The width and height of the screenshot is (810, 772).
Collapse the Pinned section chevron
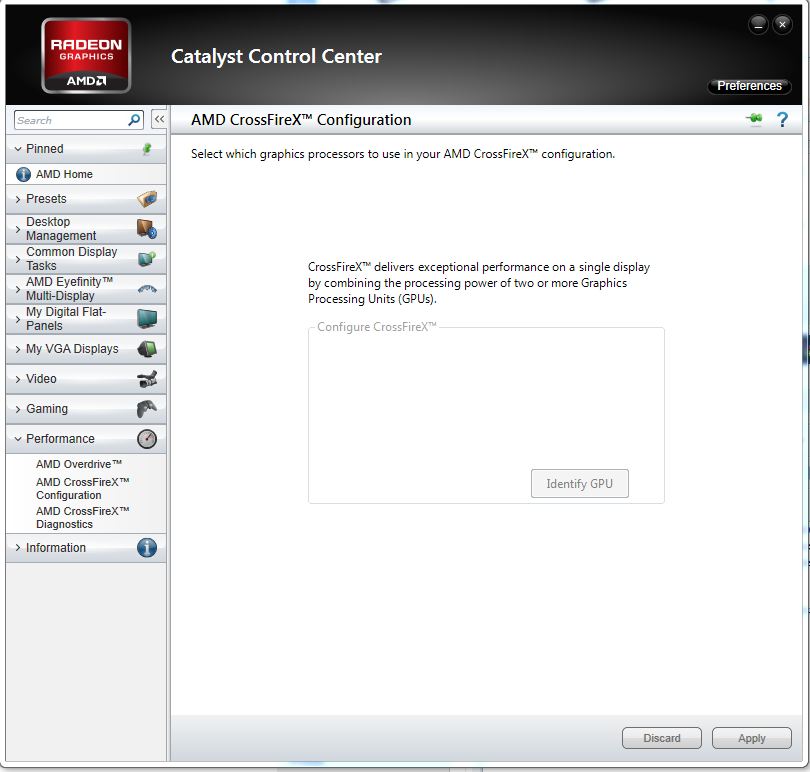(x=18, y=149)
